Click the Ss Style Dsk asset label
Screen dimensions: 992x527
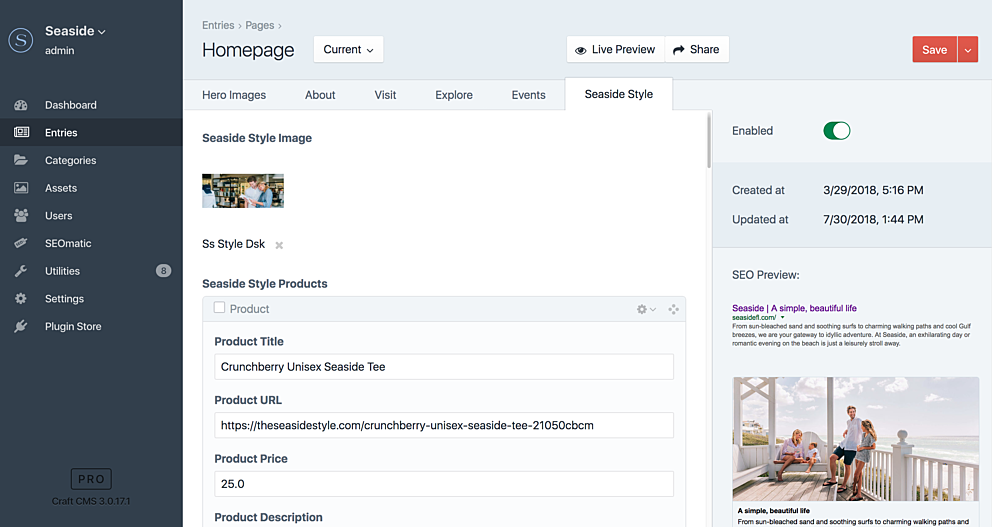click(x=233, y=244)
